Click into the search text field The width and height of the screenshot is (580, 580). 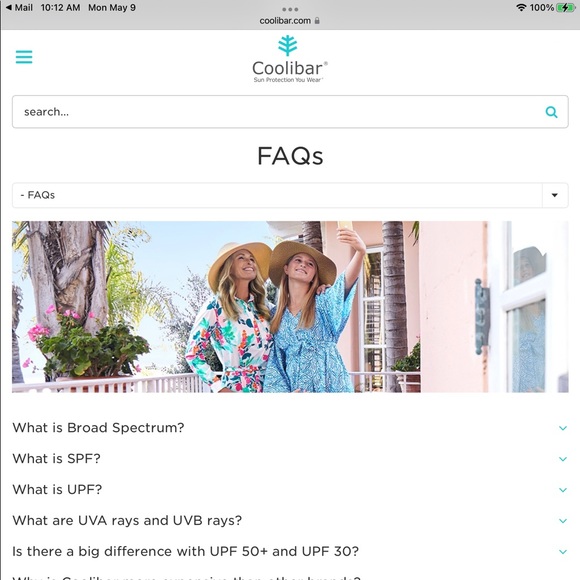277,112
